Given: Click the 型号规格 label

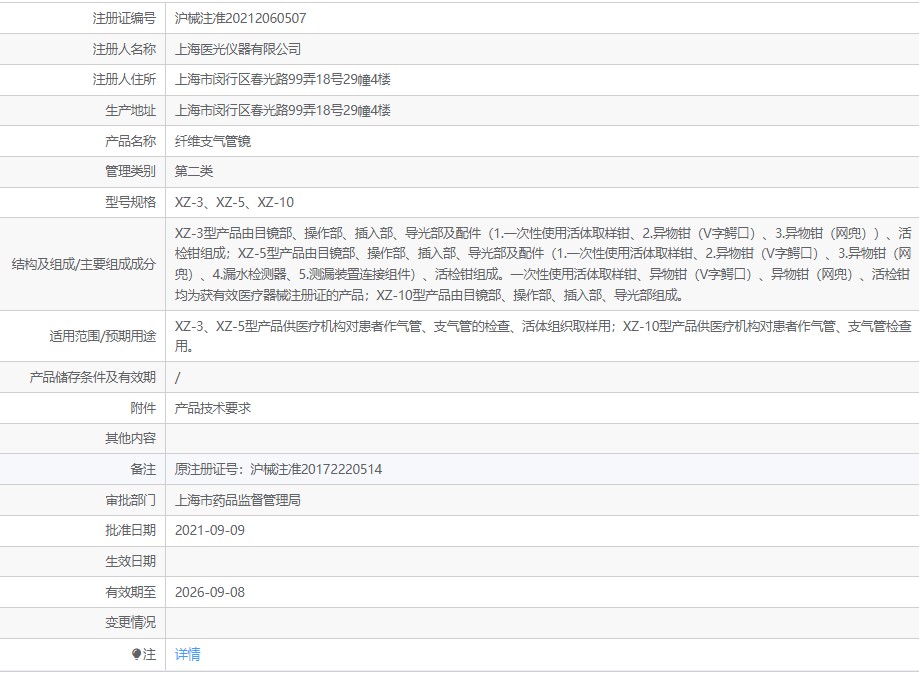Looking at the screenshot, I should 131,203.
